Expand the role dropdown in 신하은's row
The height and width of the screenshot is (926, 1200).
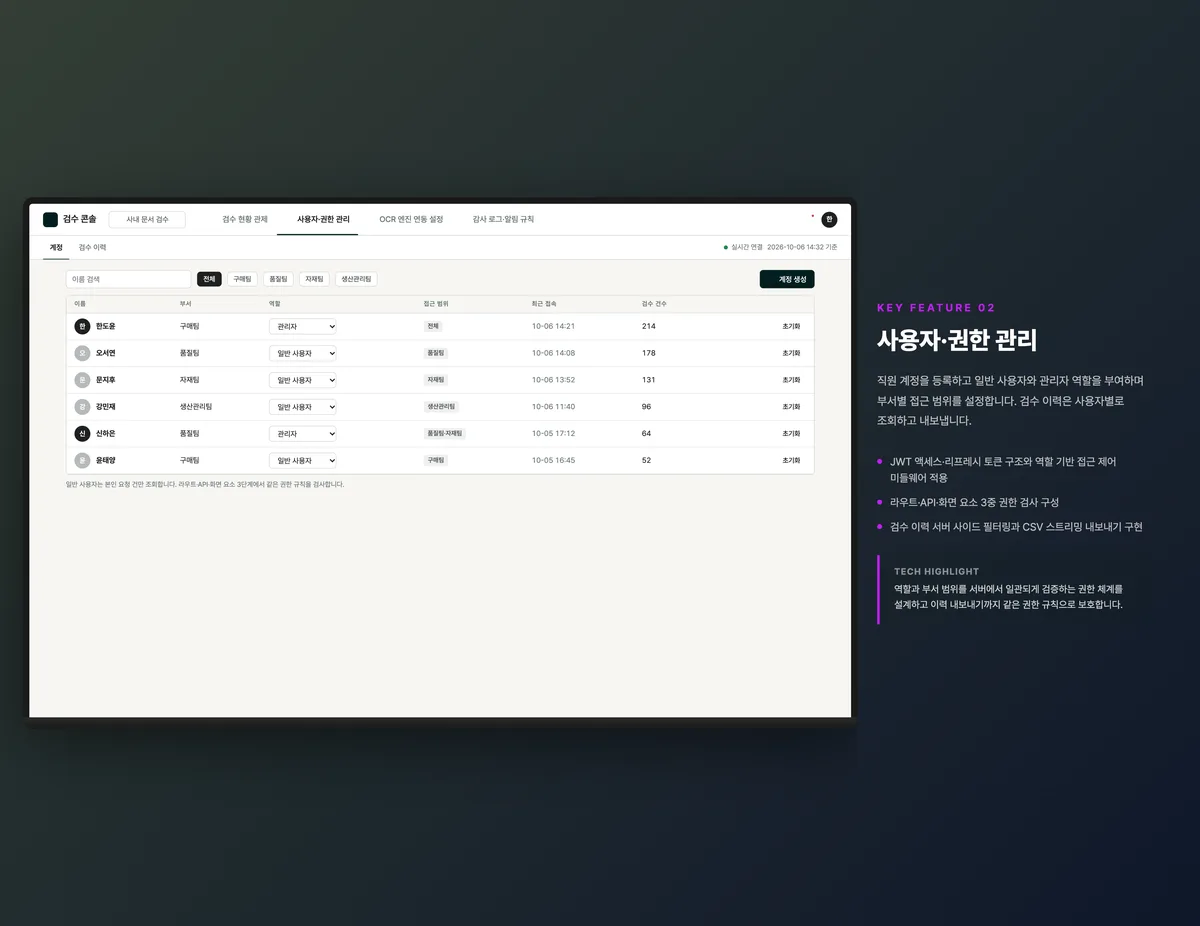(x=303, y=434)
